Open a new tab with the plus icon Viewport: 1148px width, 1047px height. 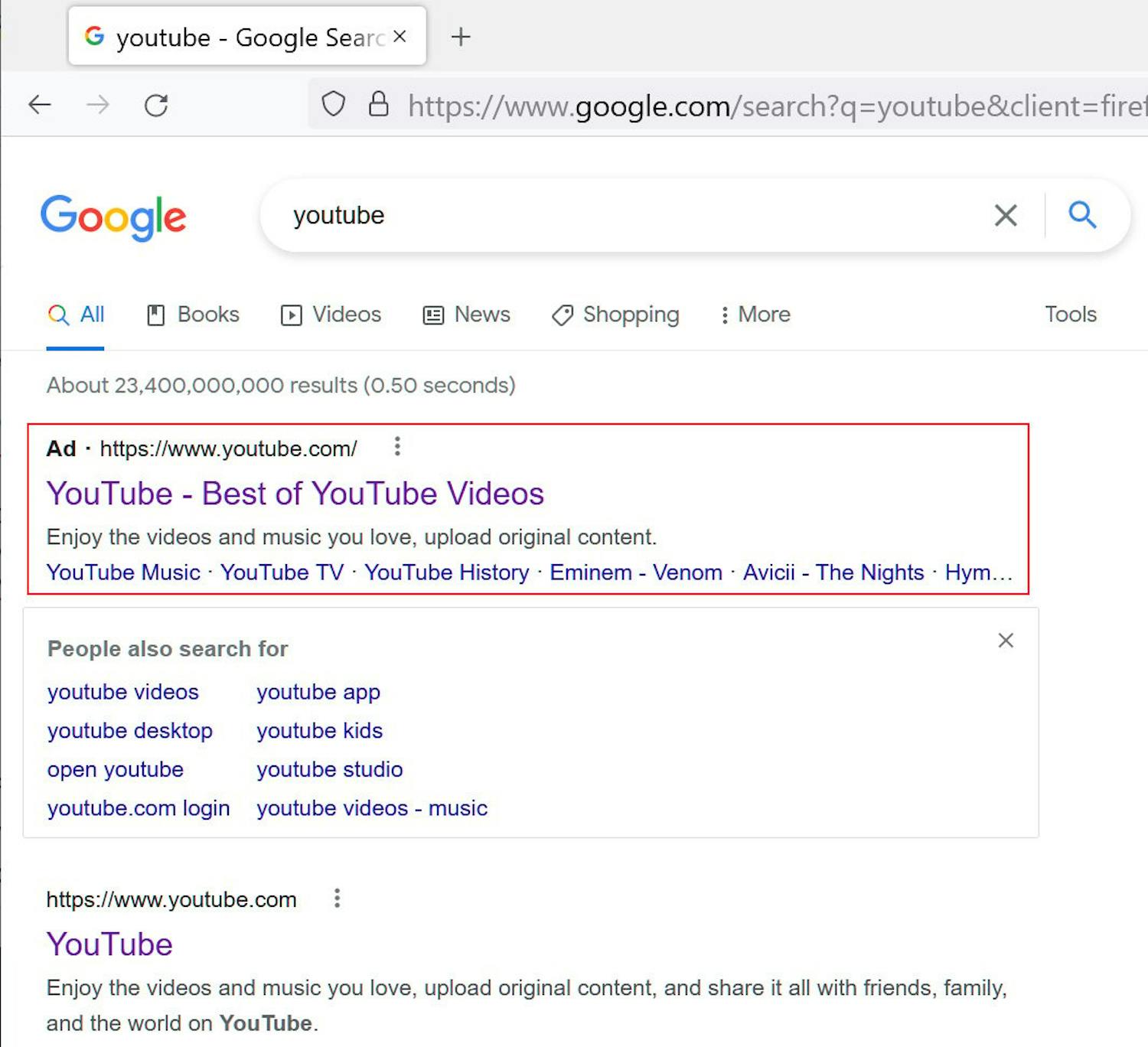(x=461, y=37)
